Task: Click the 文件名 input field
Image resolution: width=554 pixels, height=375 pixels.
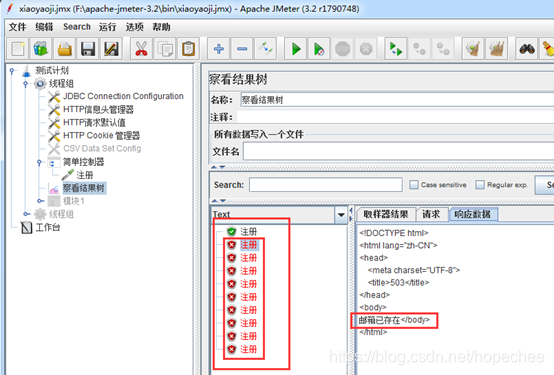Action: click(x=399, y=152)
